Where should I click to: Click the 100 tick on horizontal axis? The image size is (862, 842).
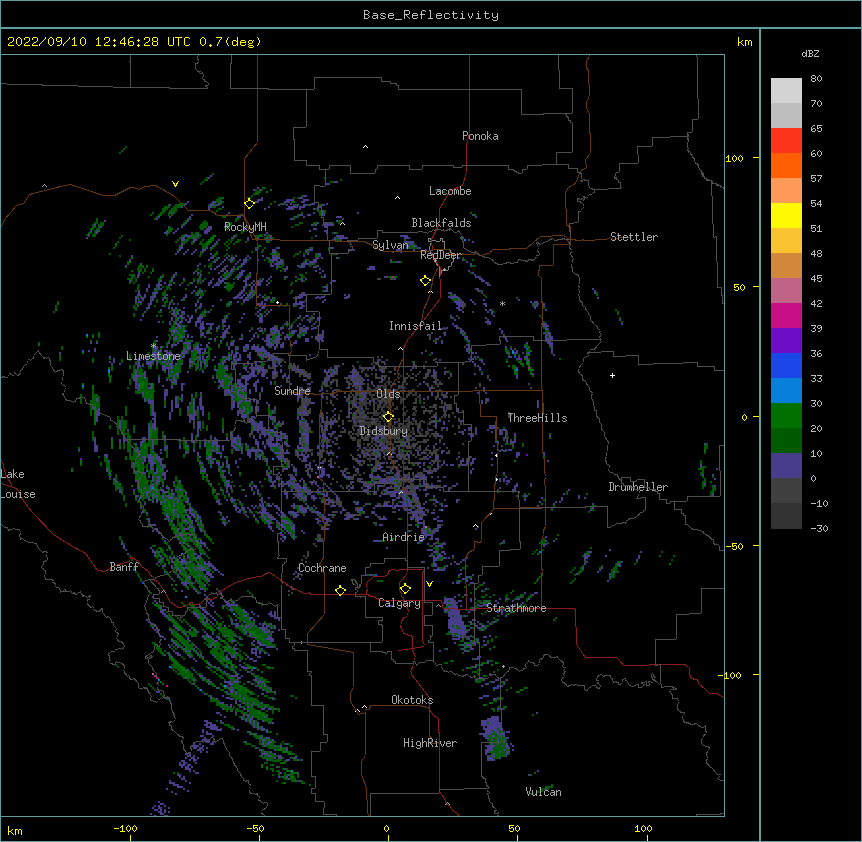[643, 828]
